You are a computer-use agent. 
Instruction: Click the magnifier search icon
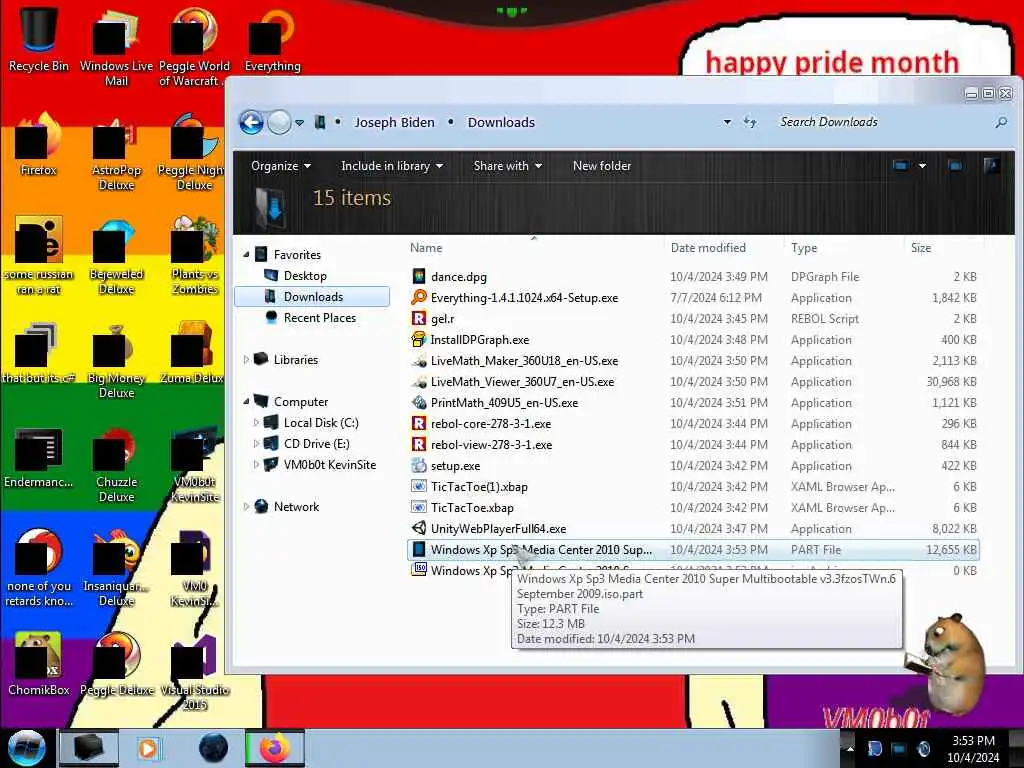pyautogui.click(x=1000, y=122)
